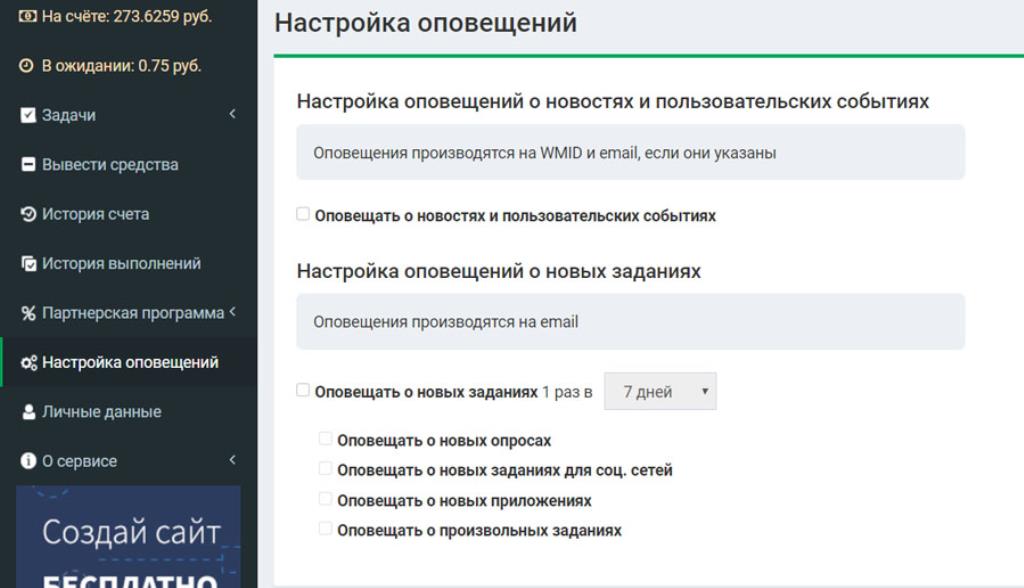Tick the Оповещать о новых опросах checkbox
Viewport: 1024px width, 588px height.
pos(325,439)
